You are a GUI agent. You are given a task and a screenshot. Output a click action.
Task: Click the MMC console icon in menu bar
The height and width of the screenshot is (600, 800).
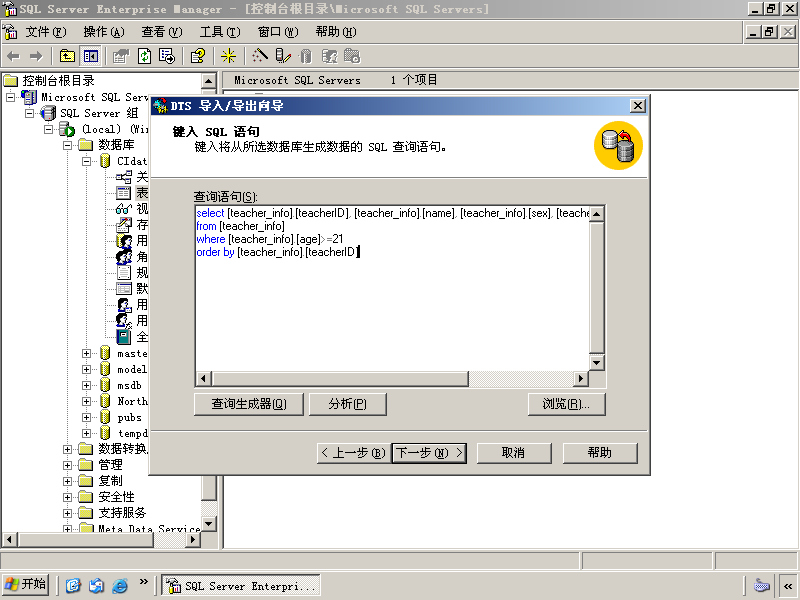(x=10, y=32)
